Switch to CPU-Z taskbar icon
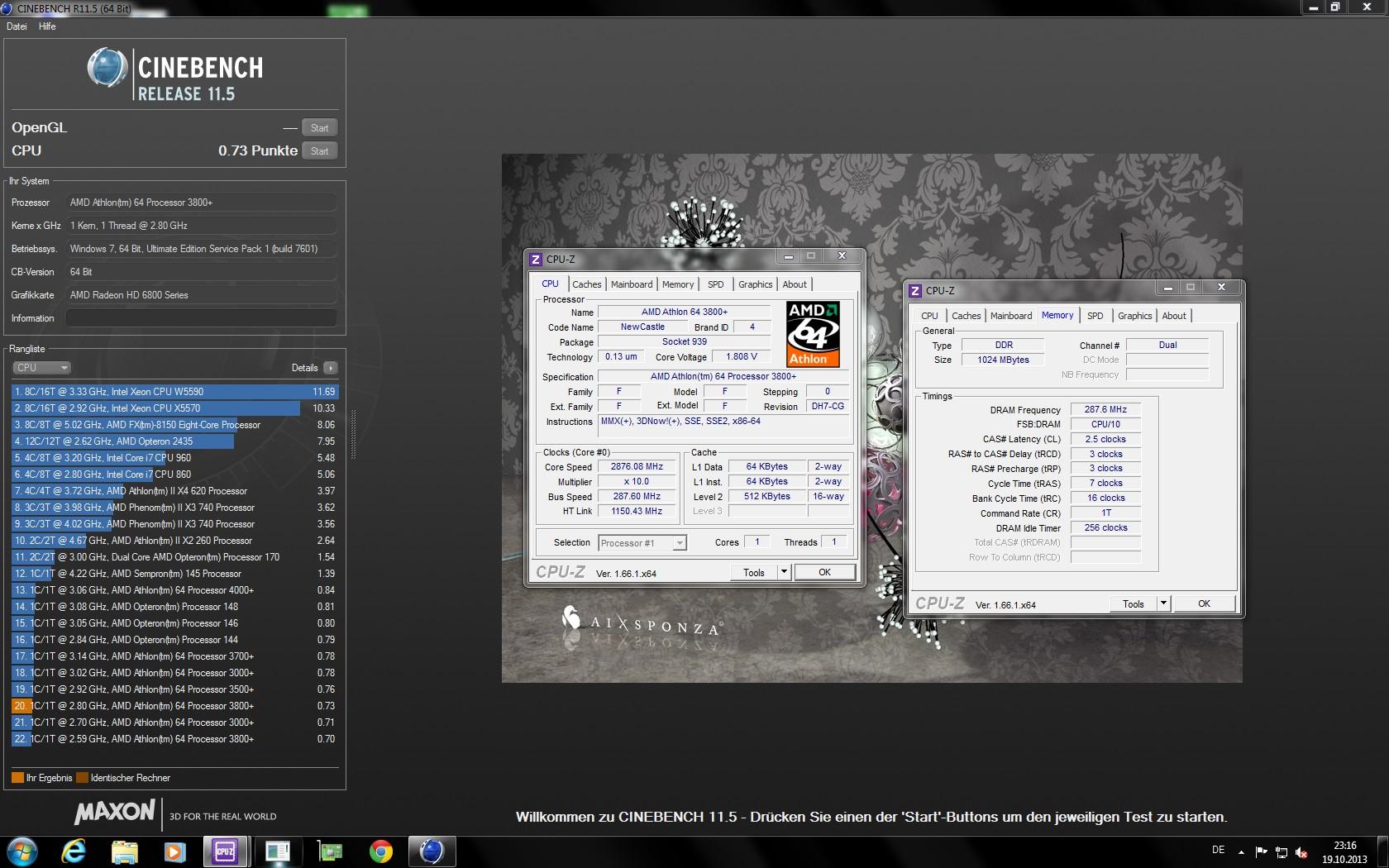Viewport: 1389px width, 868px height. [x=226, y=851]
